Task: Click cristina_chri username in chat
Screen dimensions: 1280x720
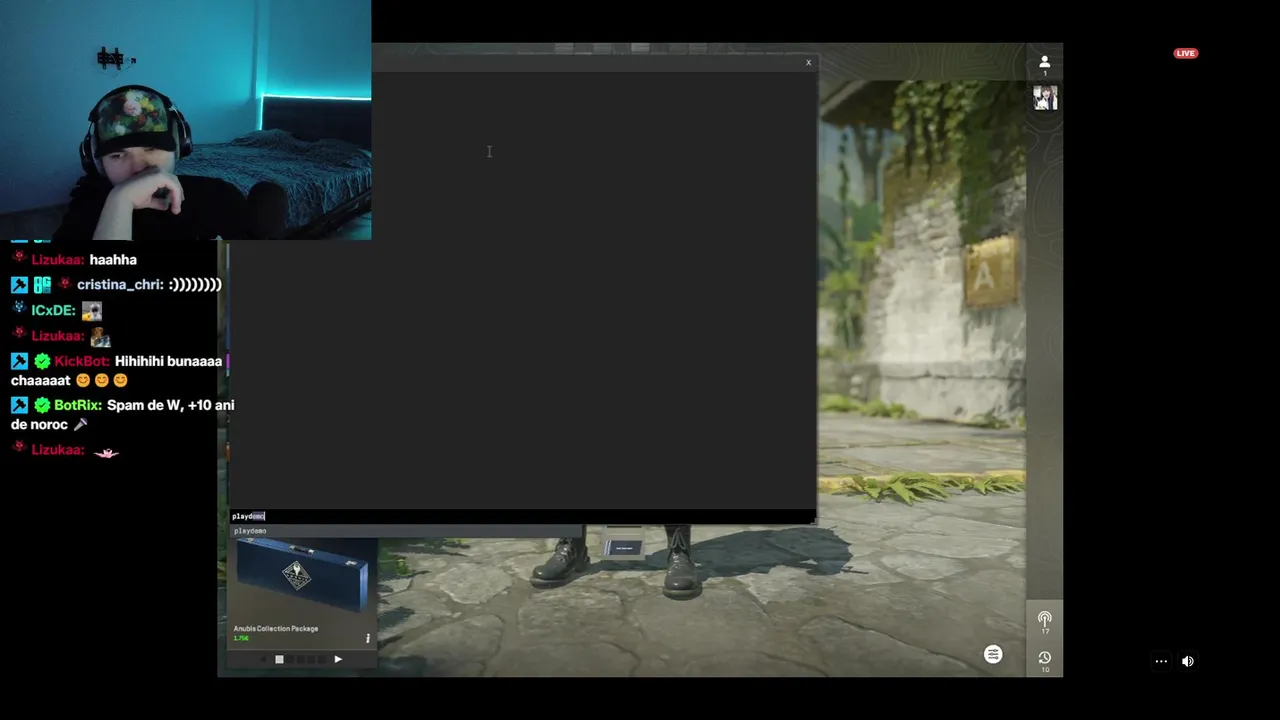Action: click(x=120, y=285)
